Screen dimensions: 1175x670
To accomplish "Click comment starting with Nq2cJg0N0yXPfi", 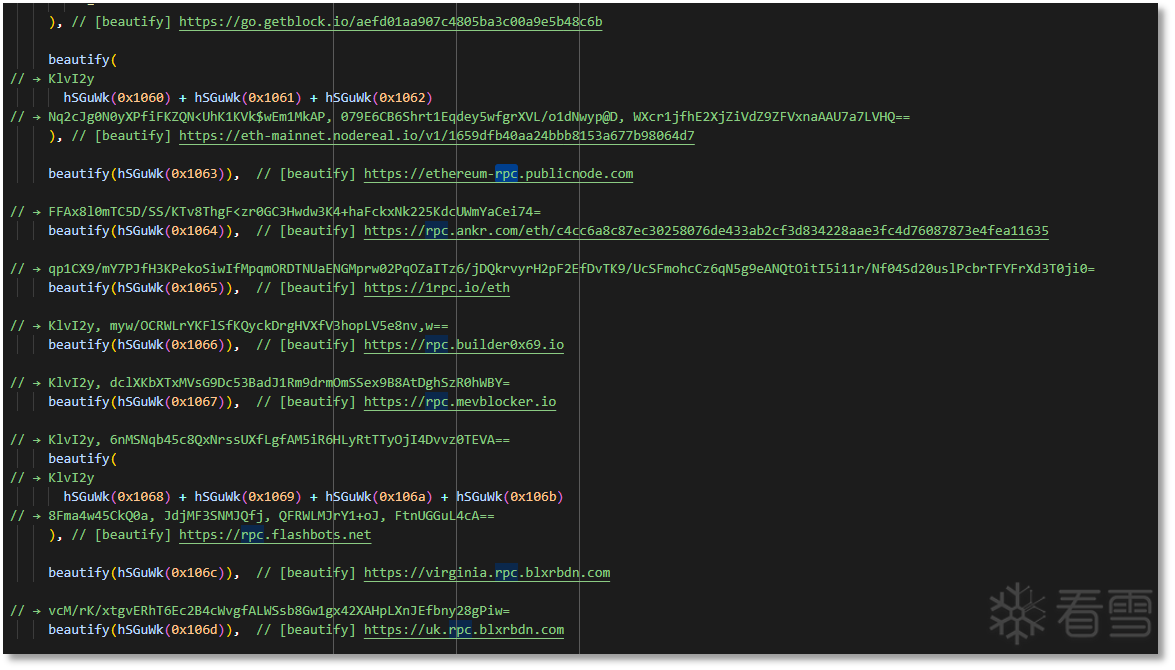I will pyautogui.click(x=460, y=117).
